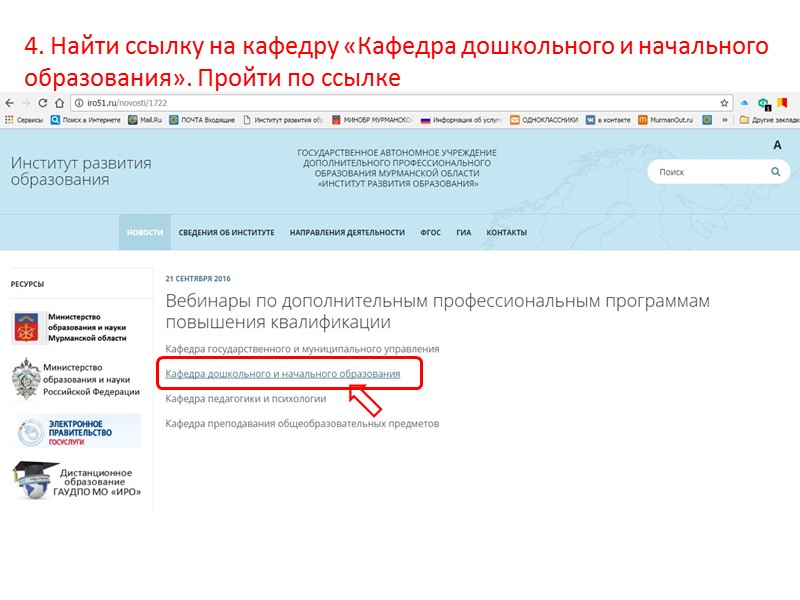
Task: Open the ФГОС menu item
Action: [x=430, y=232]
